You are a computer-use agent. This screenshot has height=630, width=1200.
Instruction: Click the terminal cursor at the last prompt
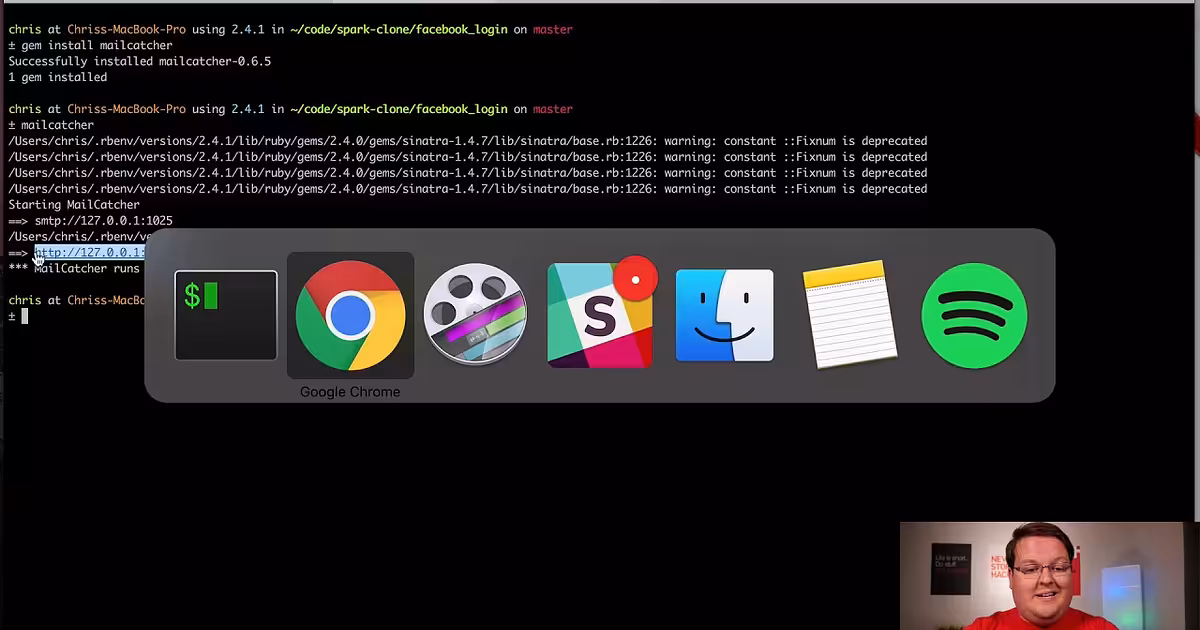(x=25, y=316)
